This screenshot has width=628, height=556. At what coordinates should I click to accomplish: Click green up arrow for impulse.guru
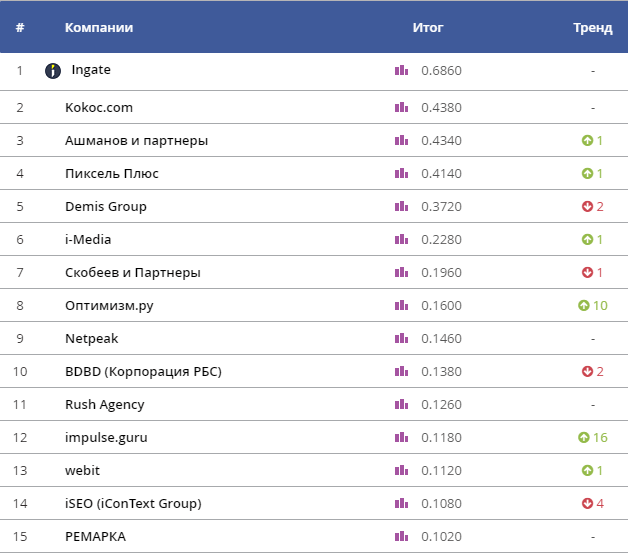pos(584,437)
